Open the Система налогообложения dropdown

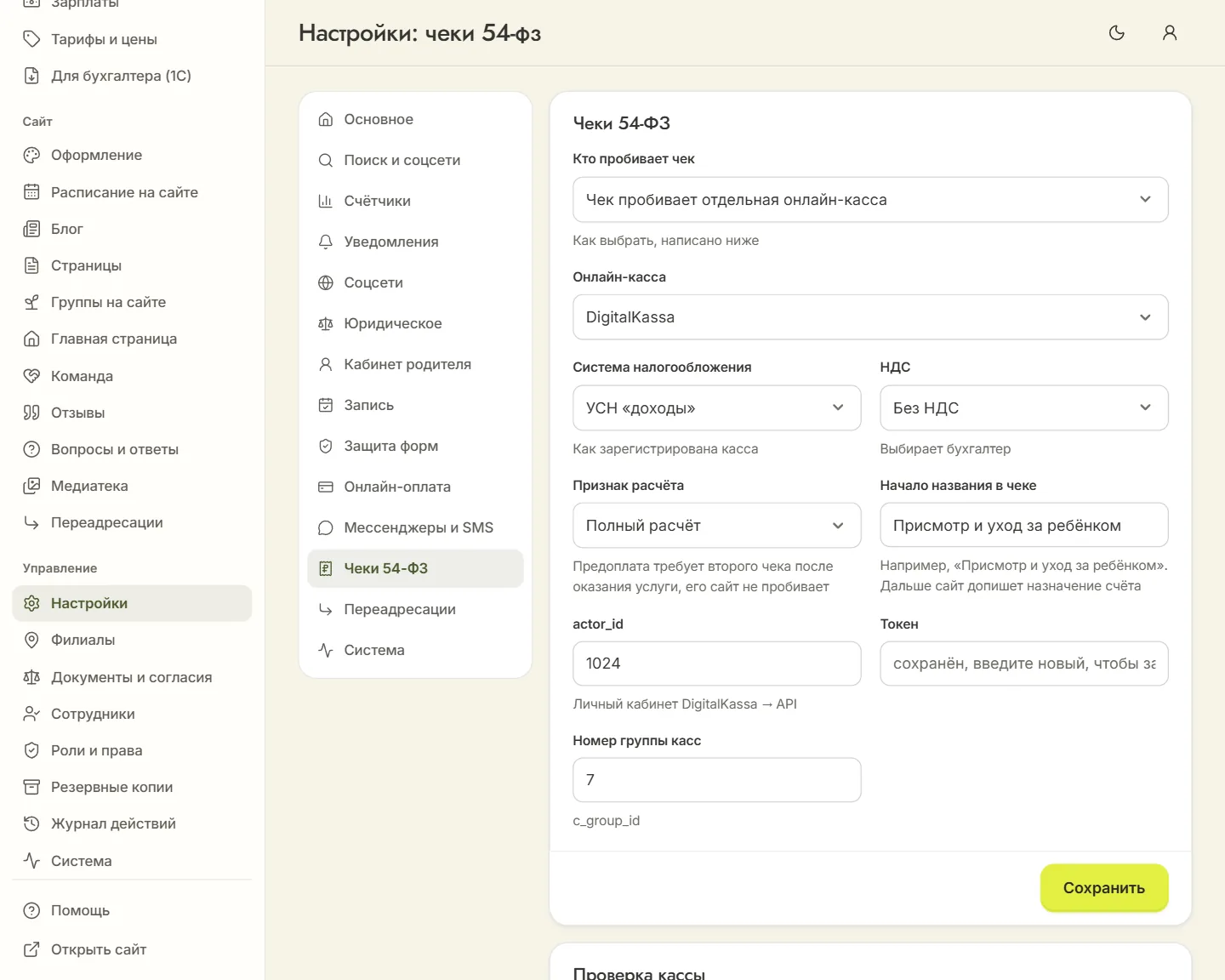[x=717, y=408]
